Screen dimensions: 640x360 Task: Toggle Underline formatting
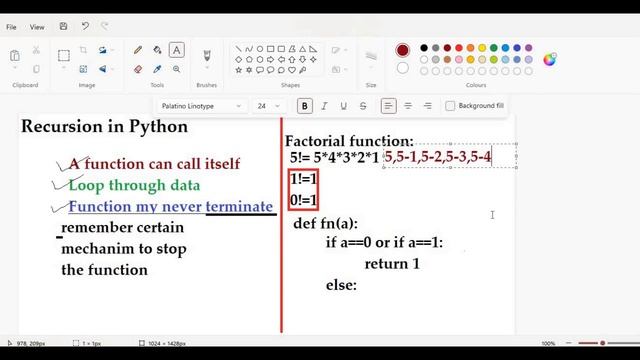coord(344,106)
